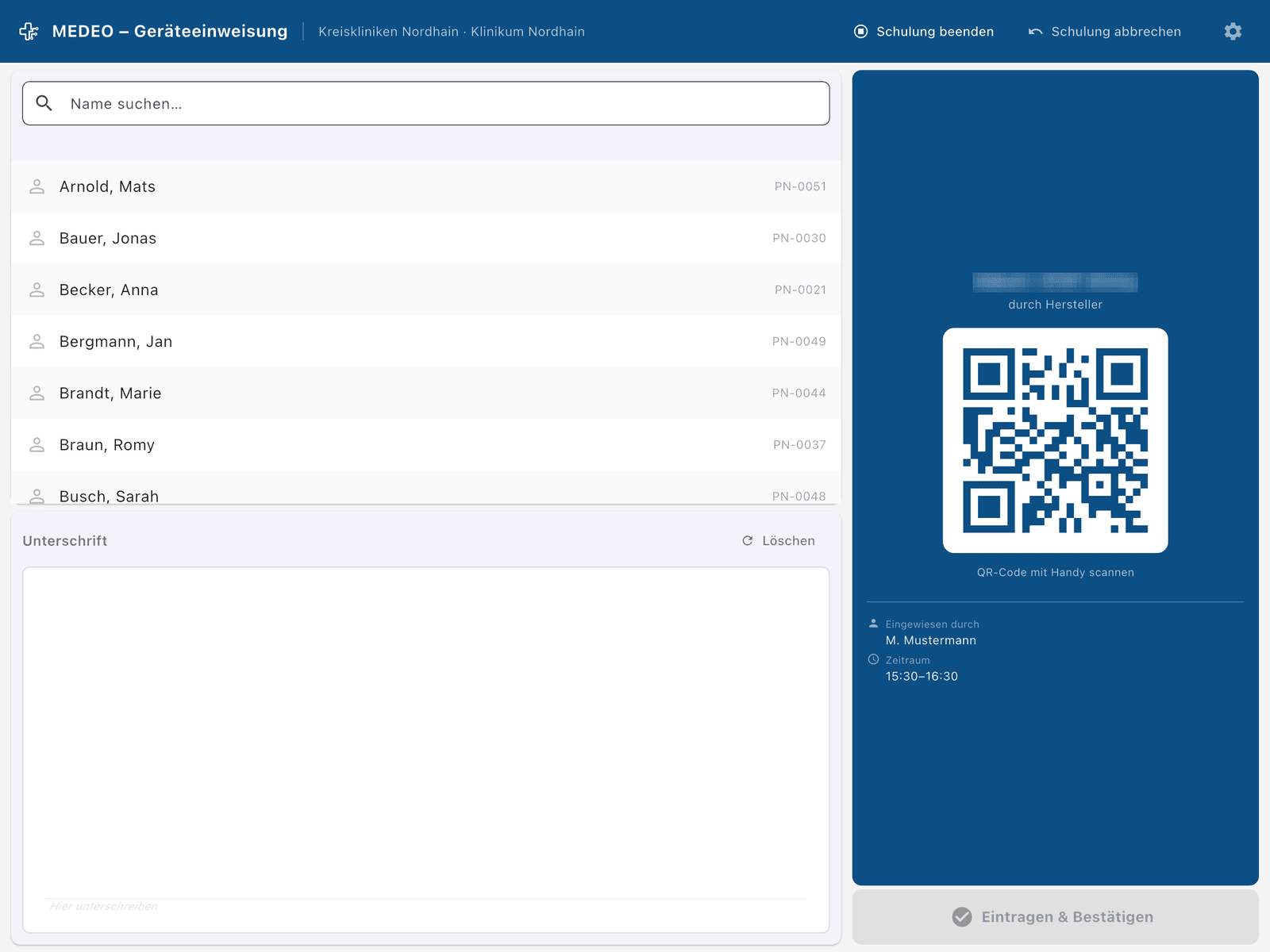This screenshot has height=952, width=1270.
Task: Select participant Arnold, Mats
Action: 425,186
